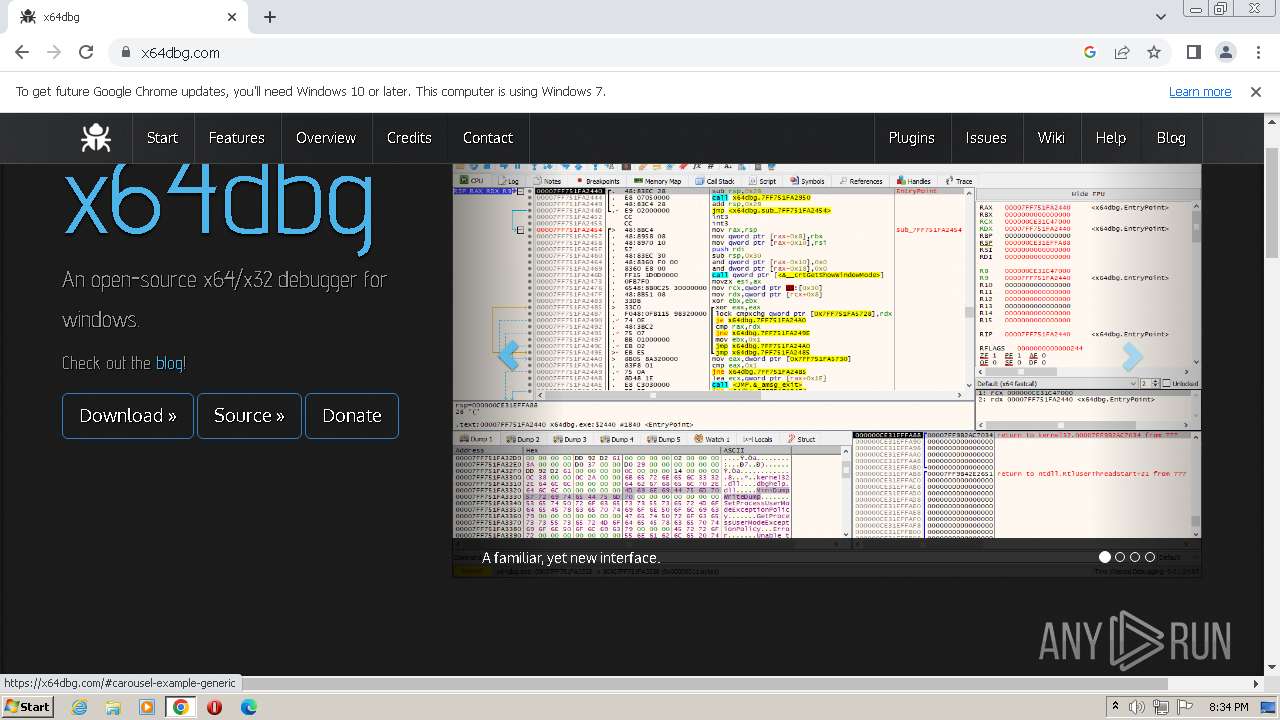Open the Google icon in the address bar

tap(1090, 52)
